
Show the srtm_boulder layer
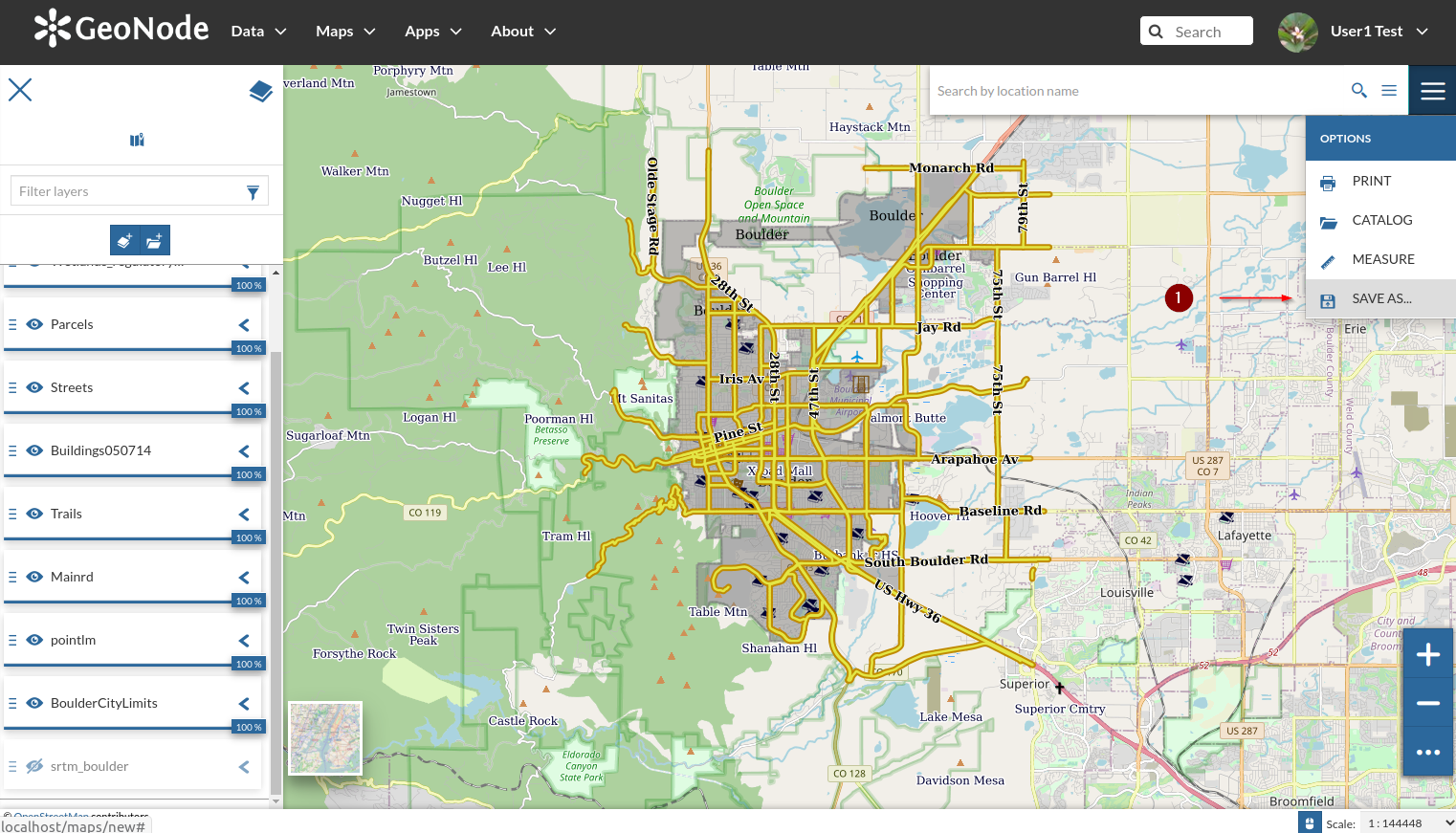tap(34, 766)
